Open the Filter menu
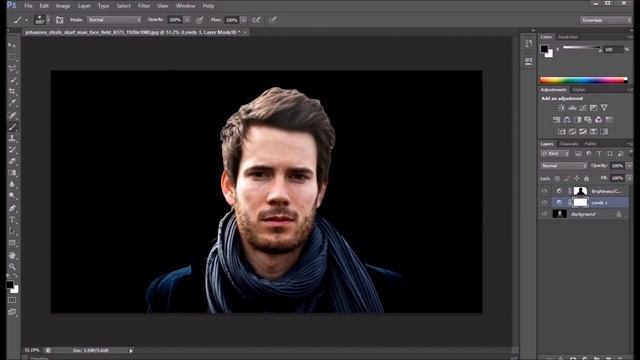Image resolution: width=640 pixels, height=360 pixels. (x=144, y=6)
